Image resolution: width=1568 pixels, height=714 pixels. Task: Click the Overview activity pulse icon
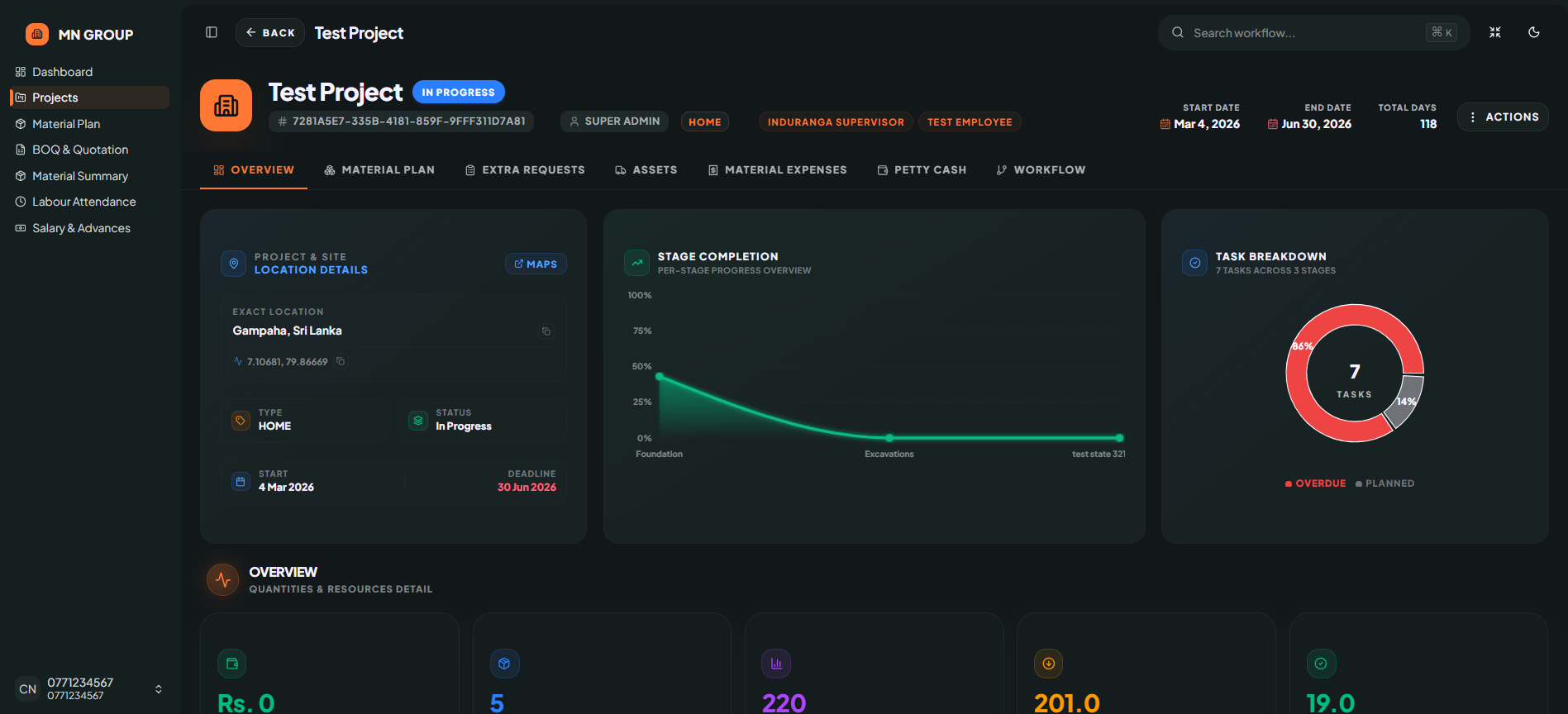(222, 580)
